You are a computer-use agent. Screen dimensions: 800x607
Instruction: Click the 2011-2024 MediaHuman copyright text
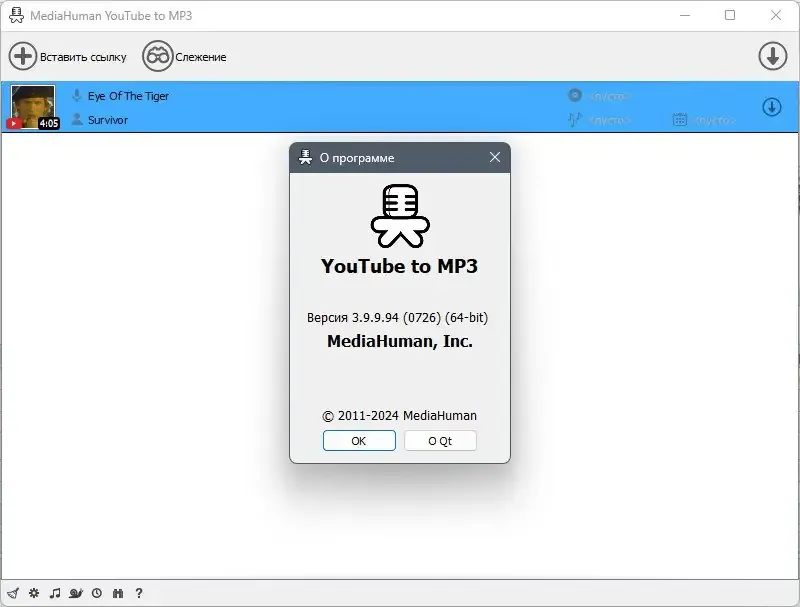(x=399, y=416)
